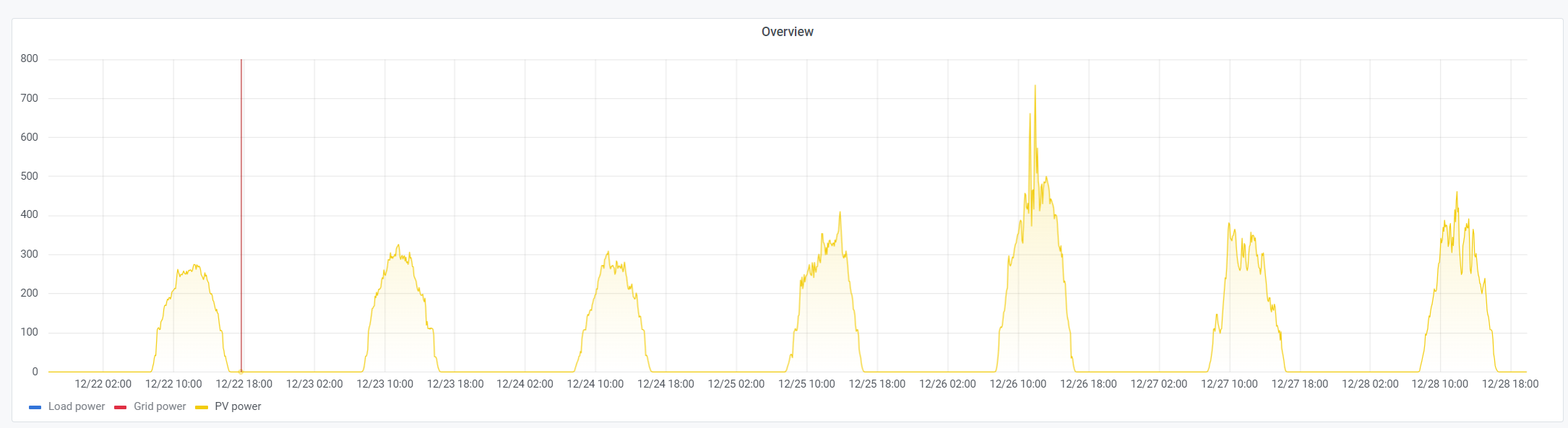Image resolution: width=1568 pixels, height=428 pixels.
Task: Click the 100 y-axis value
Action: click(x=30, y=332)
